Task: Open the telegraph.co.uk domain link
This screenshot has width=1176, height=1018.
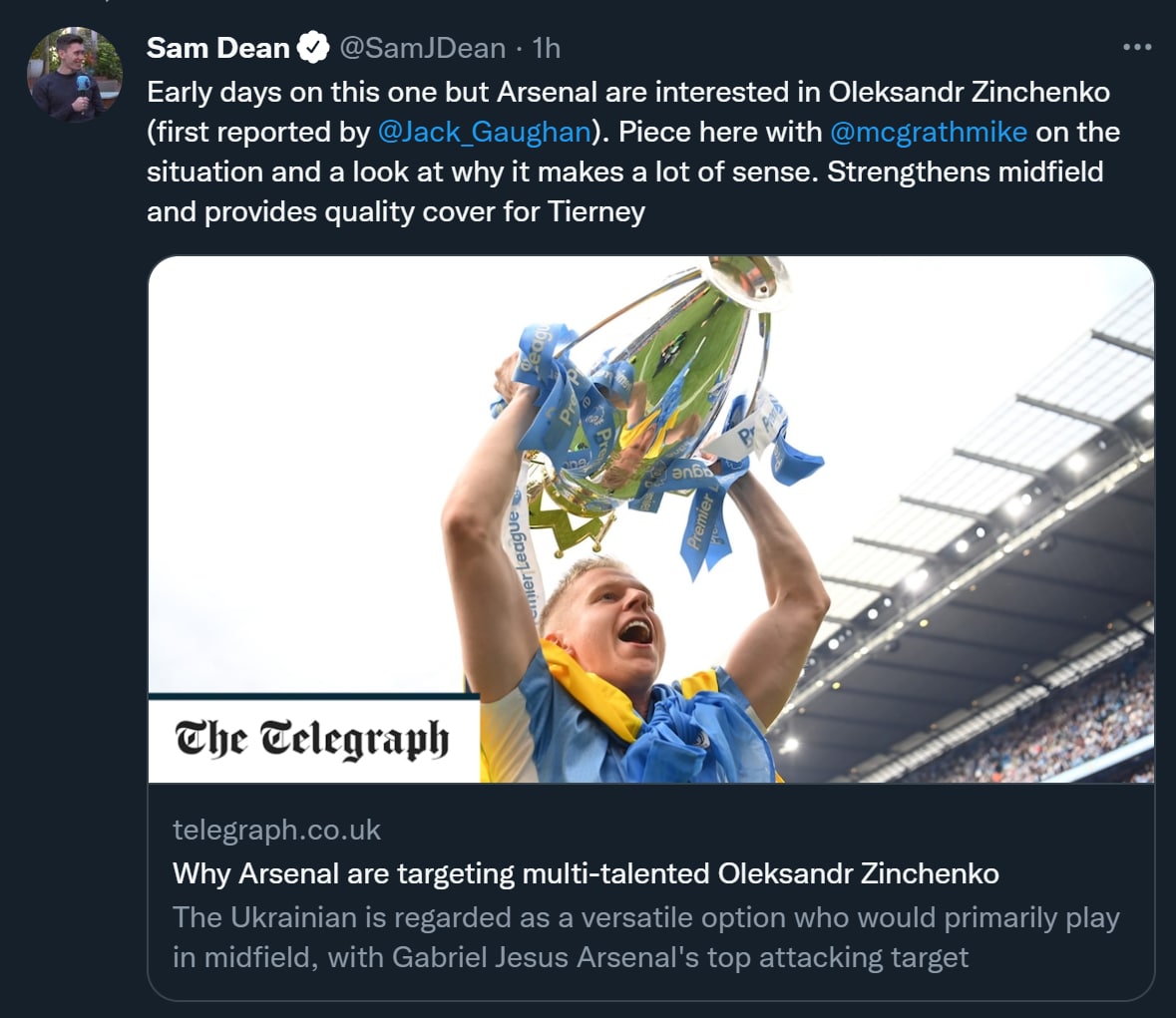Action: [276, 830]
